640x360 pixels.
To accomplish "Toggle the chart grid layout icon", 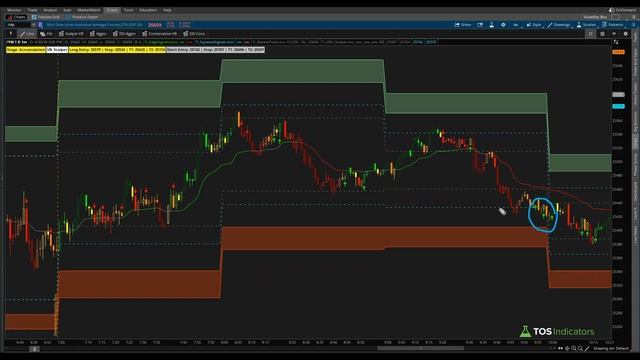I will click(x=590, y=34).
